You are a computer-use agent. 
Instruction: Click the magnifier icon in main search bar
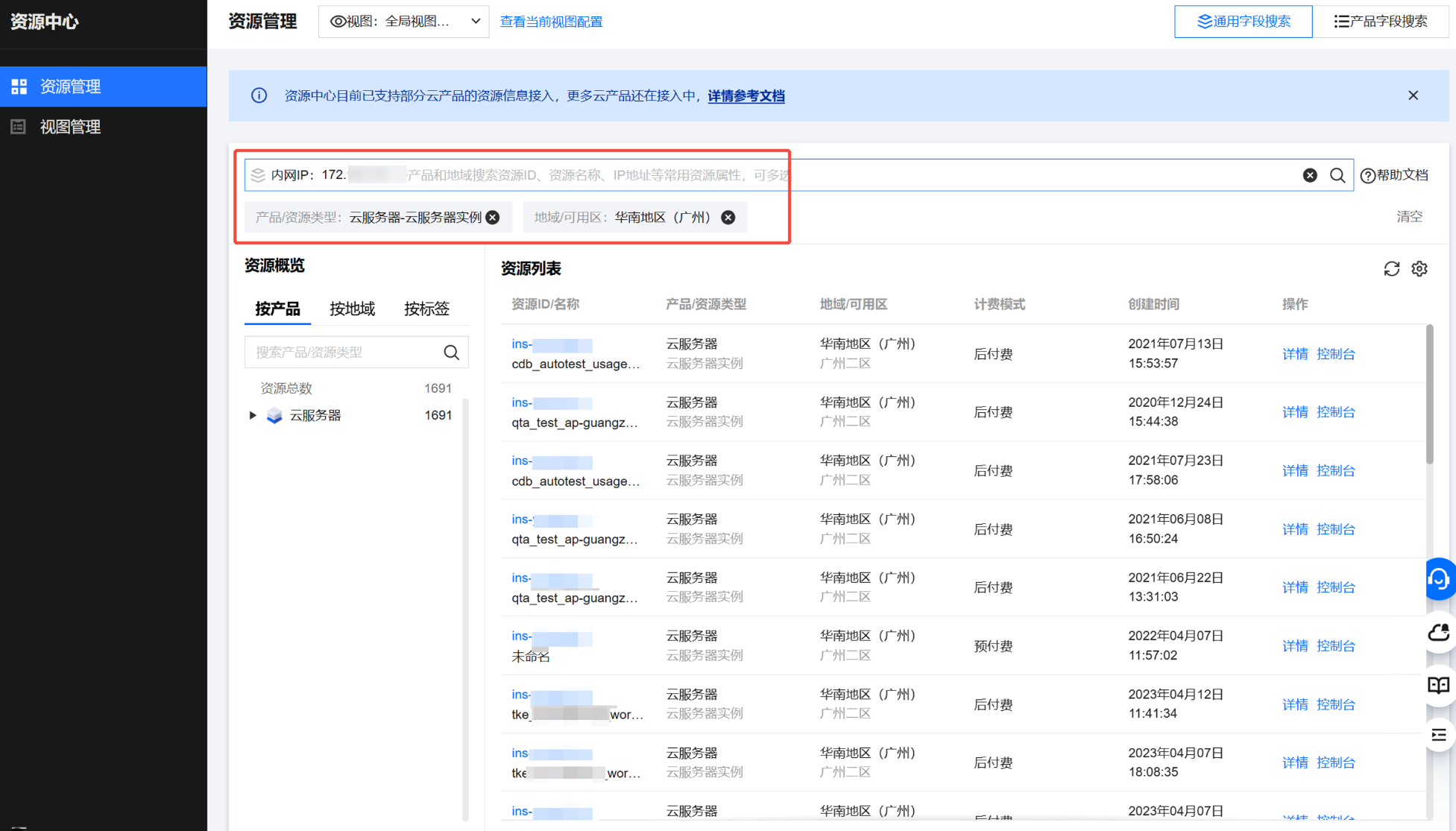click(1337, 175)
